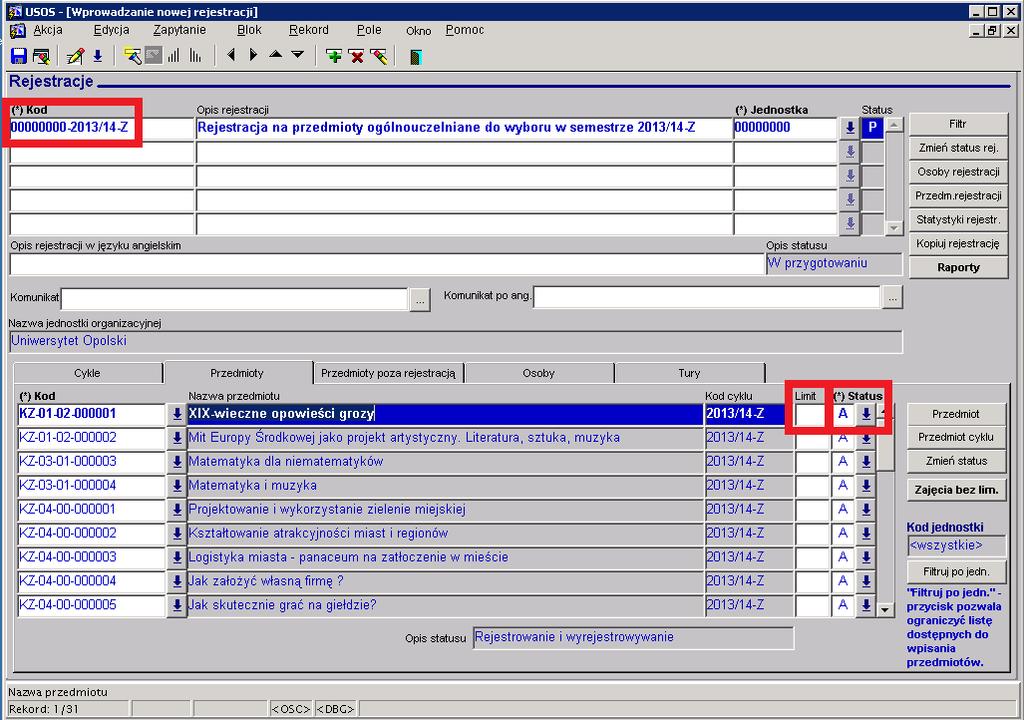Click the Przedmiot cyklu button
This screenshot has height=720, width=1024.
click(x=956, y=437)
